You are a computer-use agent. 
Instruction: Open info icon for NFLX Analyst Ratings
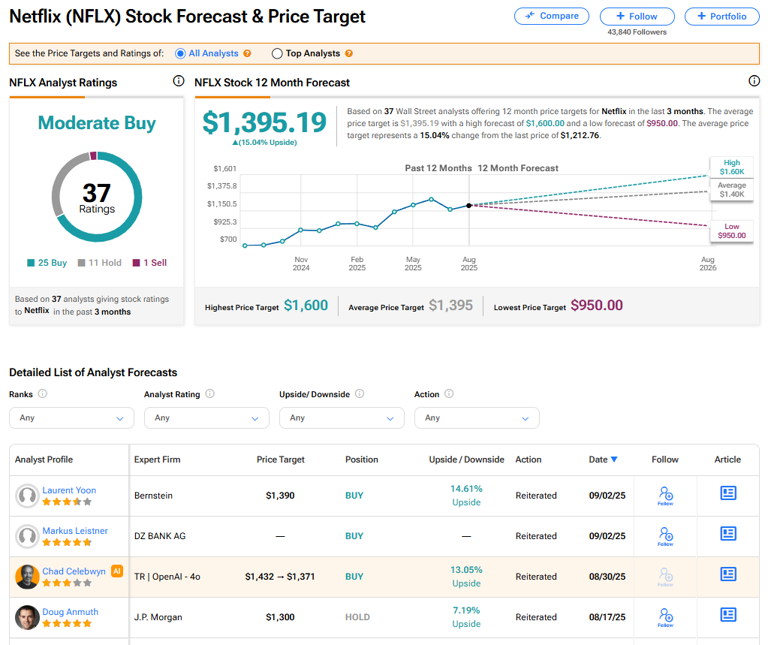coord(179,81)
